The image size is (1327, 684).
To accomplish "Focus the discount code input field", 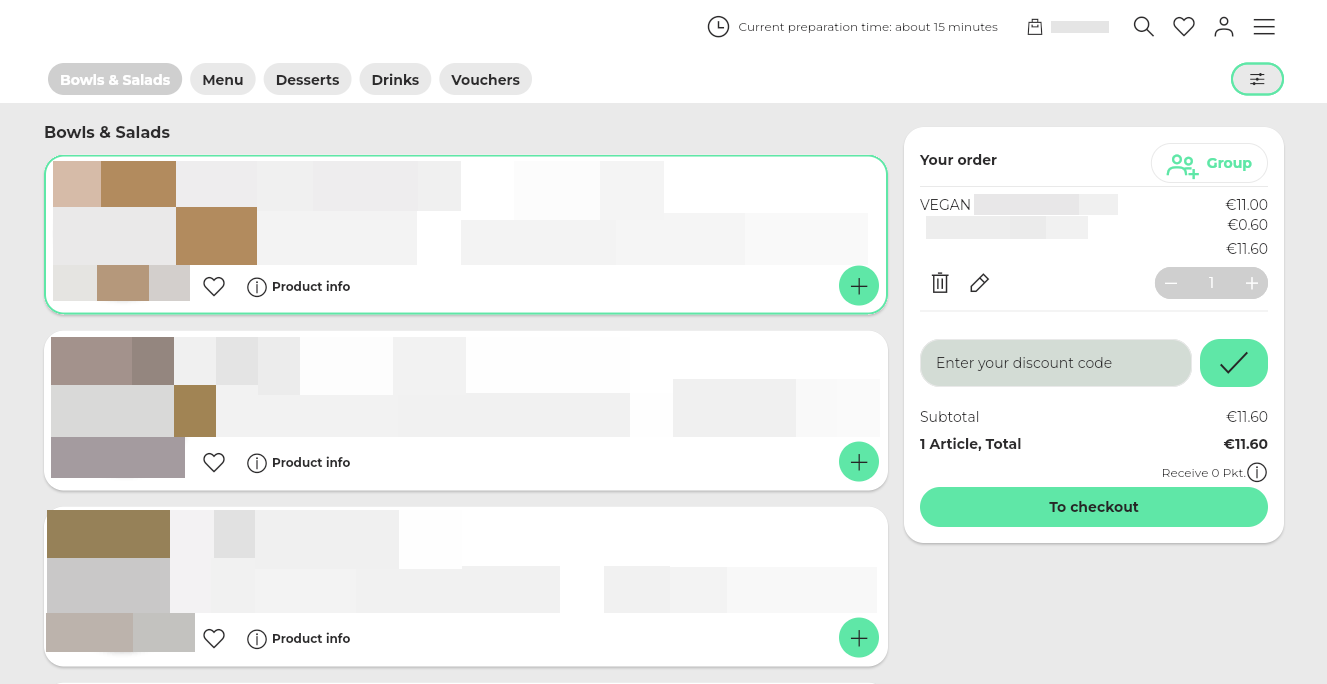I will click(1055, 363).
